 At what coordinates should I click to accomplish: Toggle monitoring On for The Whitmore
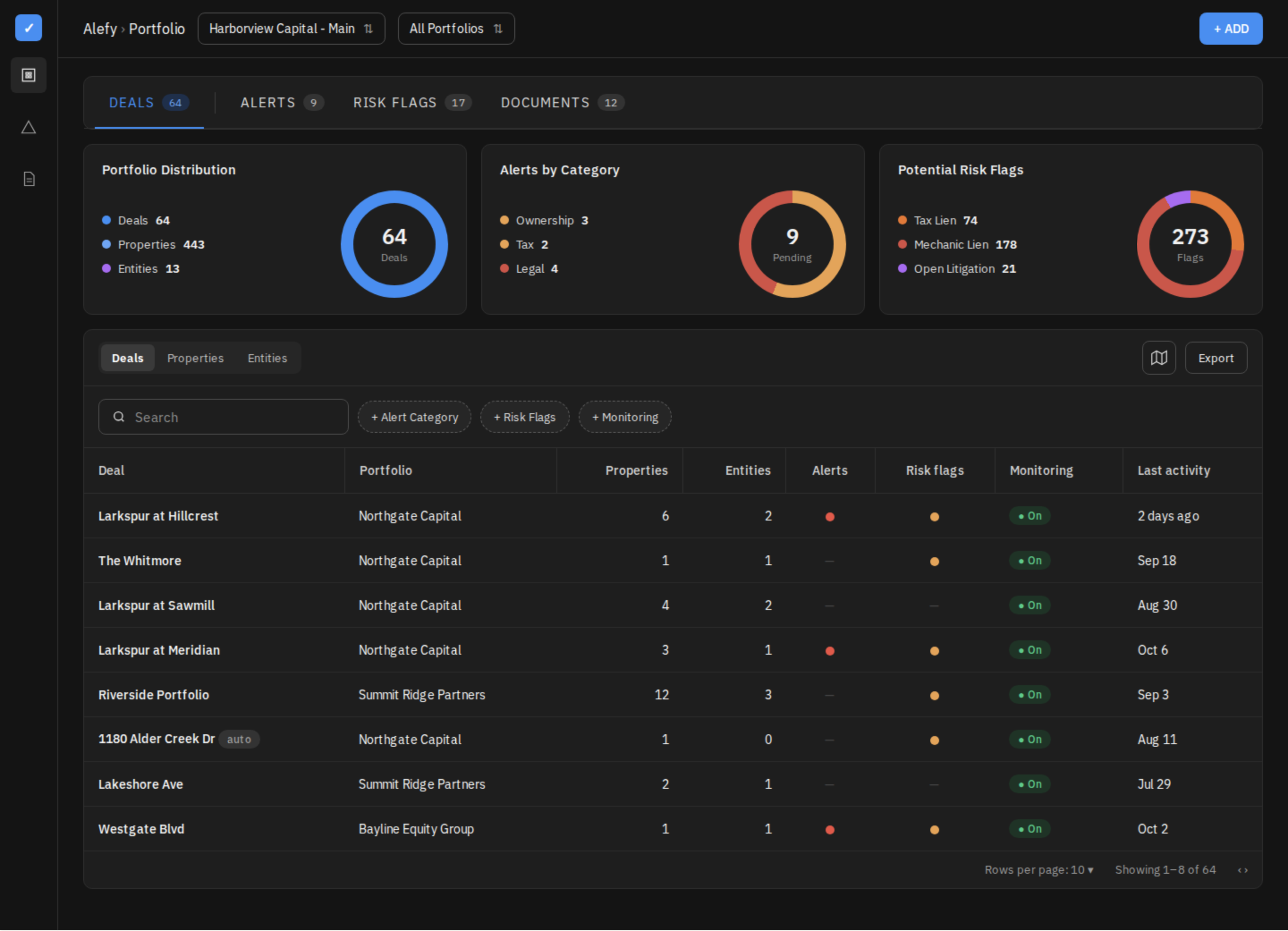click(1030, 561)
